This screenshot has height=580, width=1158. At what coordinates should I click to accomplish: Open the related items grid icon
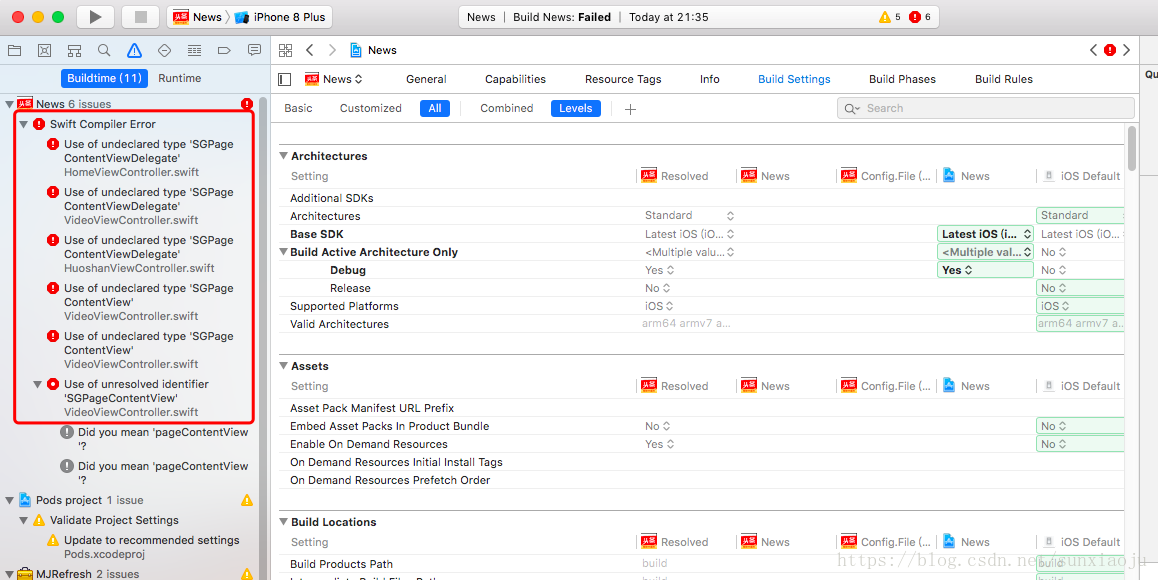coord(286,50)
